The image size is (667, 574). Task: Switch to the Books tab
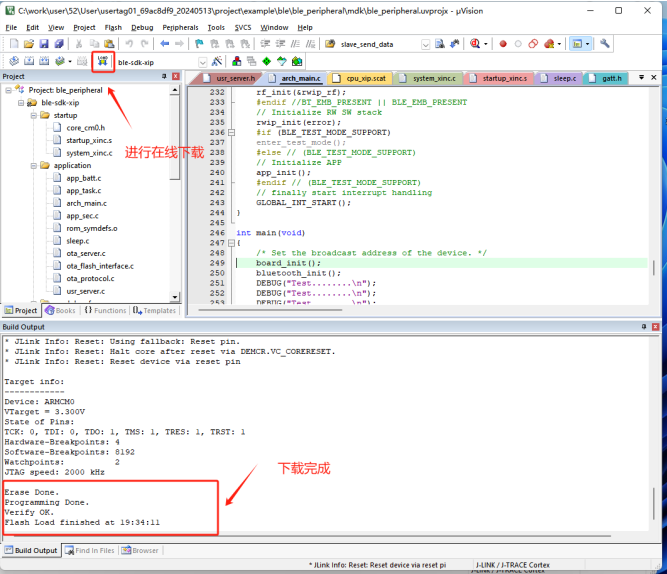click(60, 311)
